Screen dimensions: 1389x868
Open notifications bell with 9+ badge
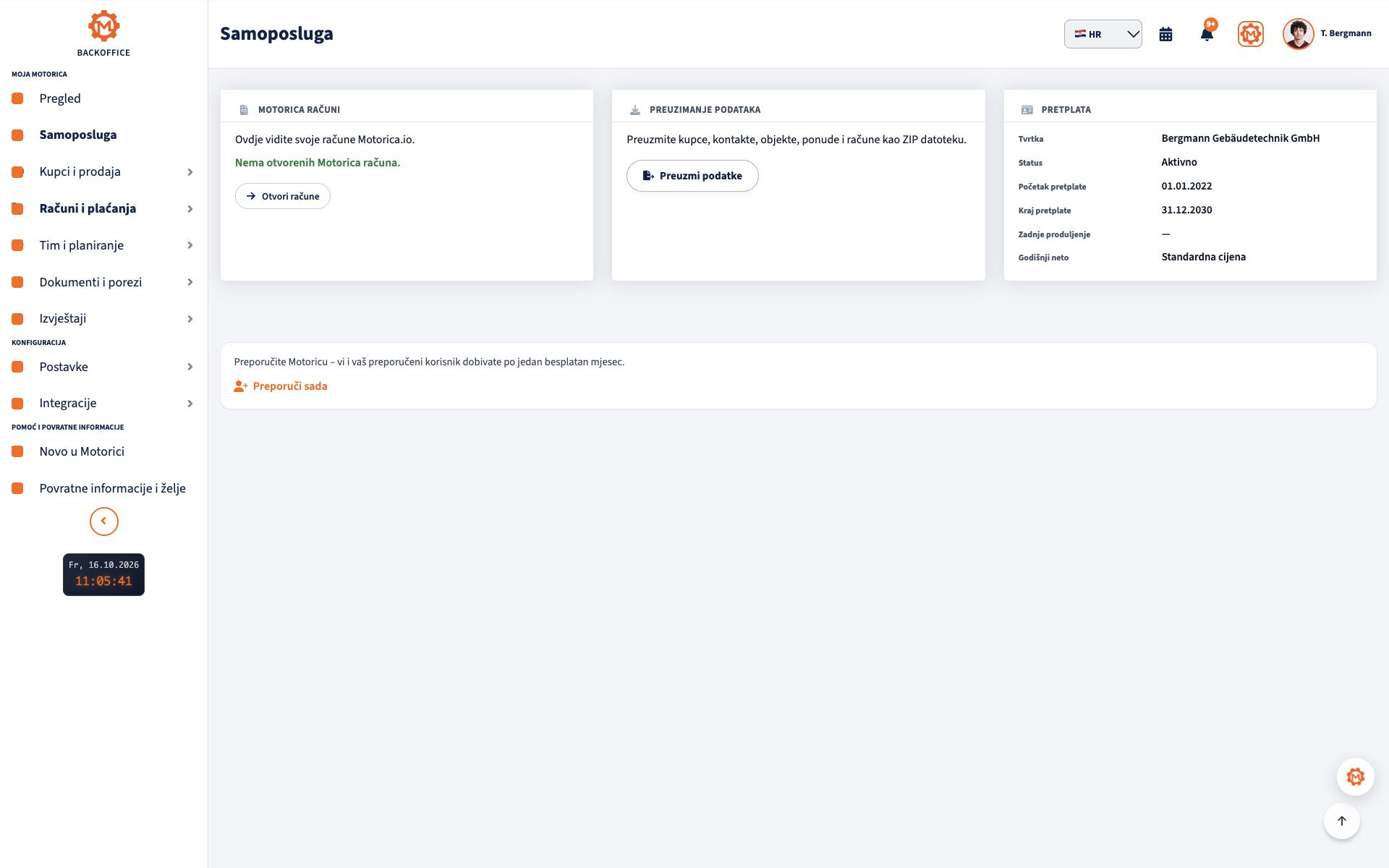1207,33
